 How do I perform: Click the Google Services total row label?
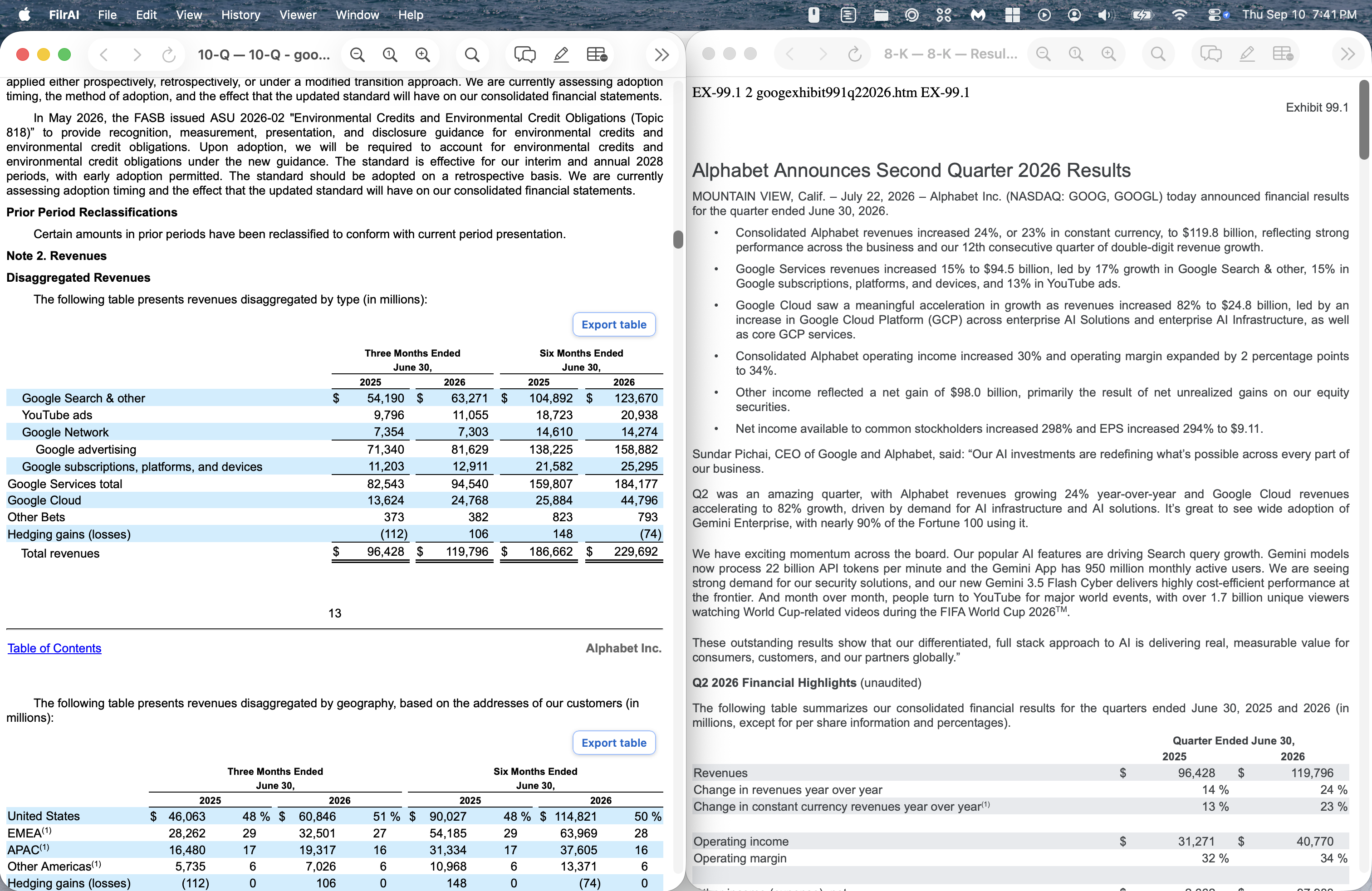coord(64,484)
